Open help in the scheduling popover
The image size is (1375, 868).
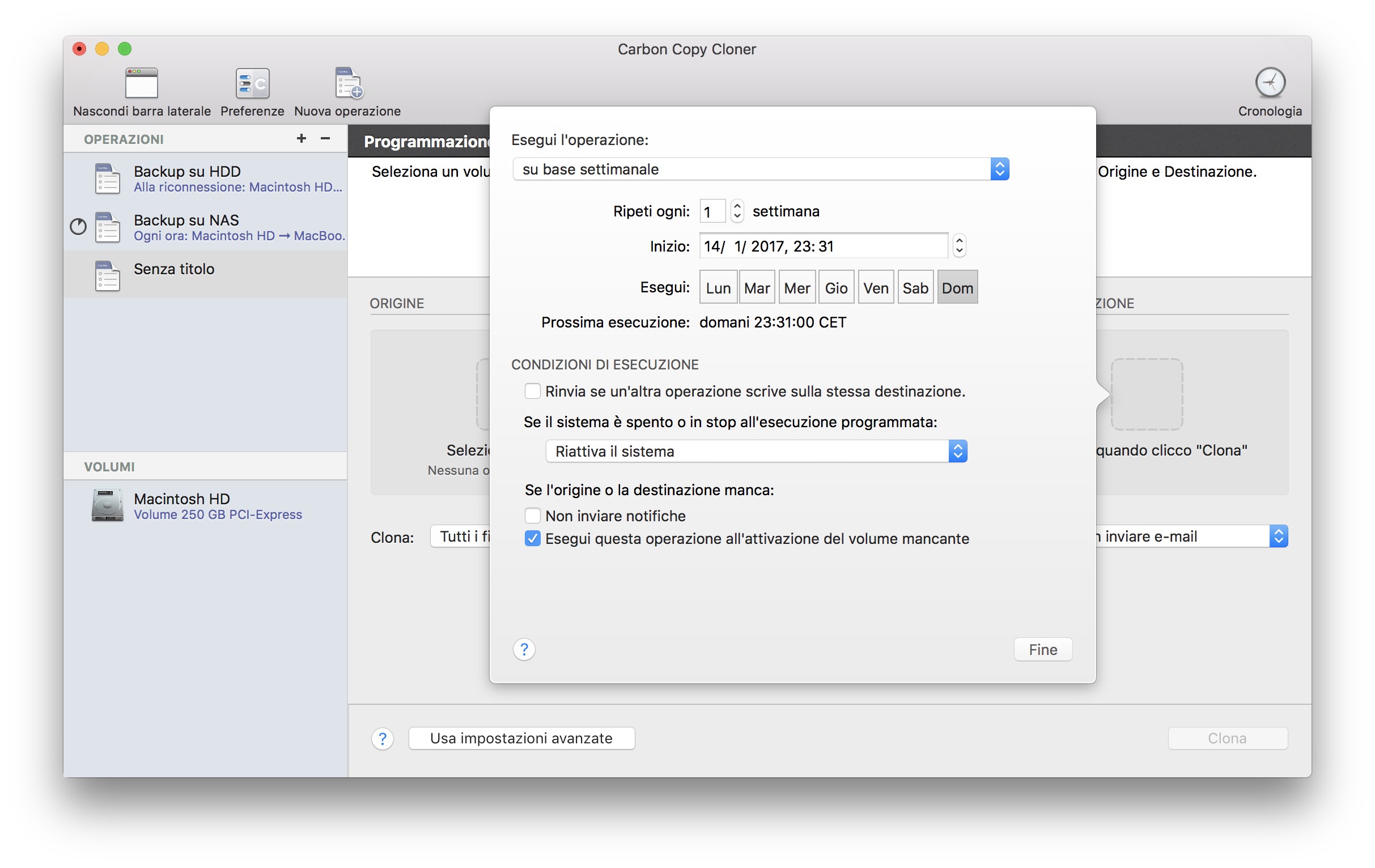click(524, 649)
